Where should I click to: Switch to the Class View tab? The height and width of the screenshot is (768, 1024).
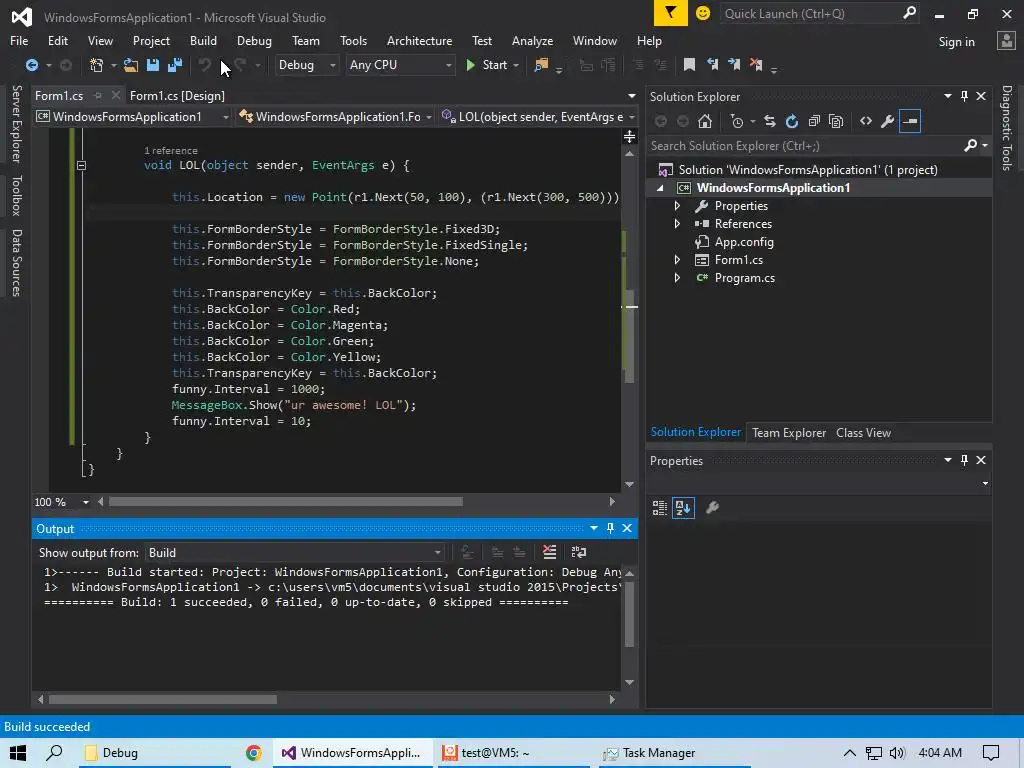click(863, 432)
